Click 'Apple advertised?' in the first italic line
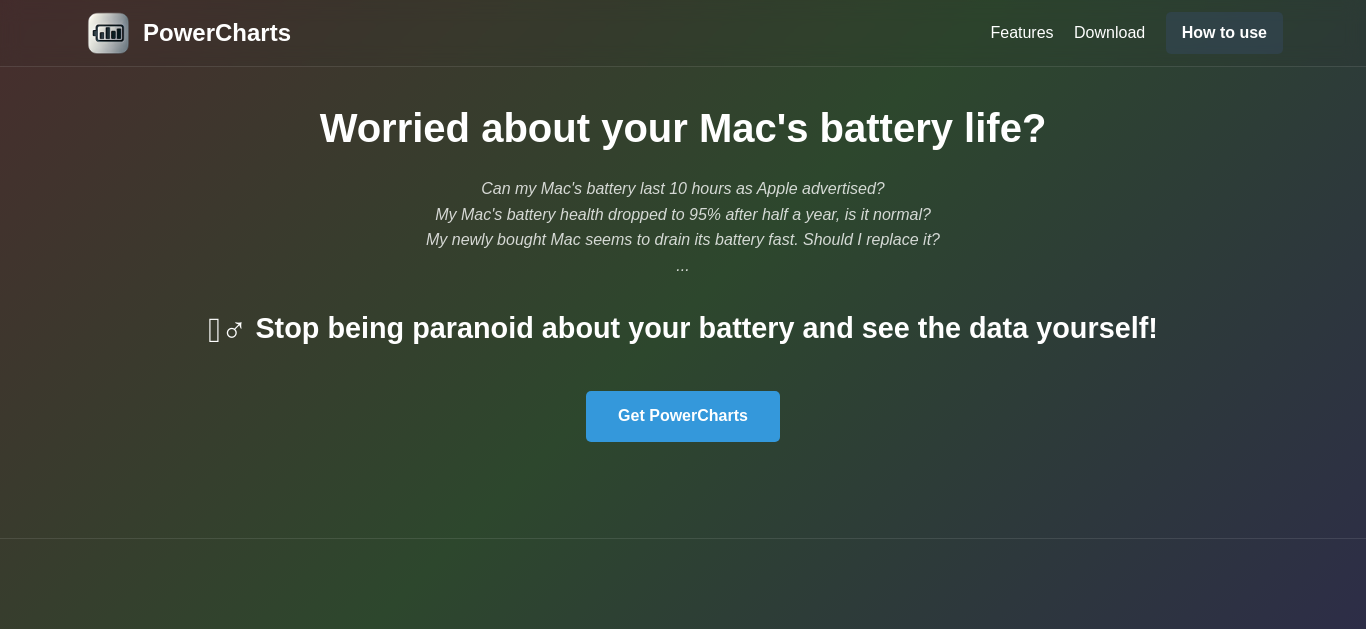 (x=820, y=189)
